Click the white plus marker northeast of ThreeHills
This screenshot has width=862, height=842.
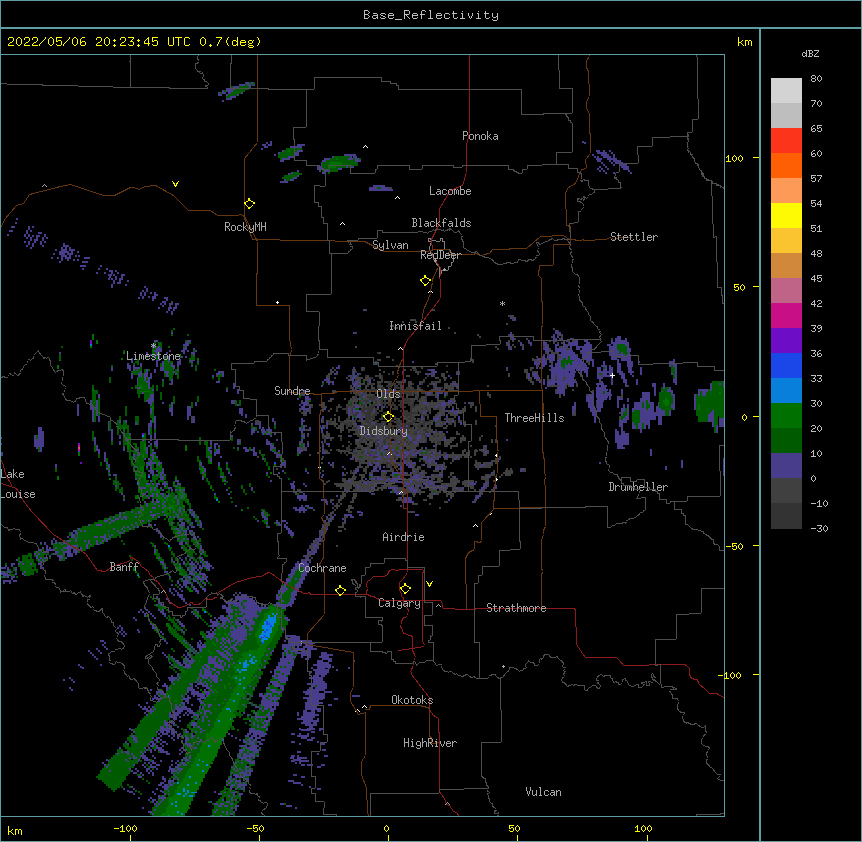coord(612,375)
